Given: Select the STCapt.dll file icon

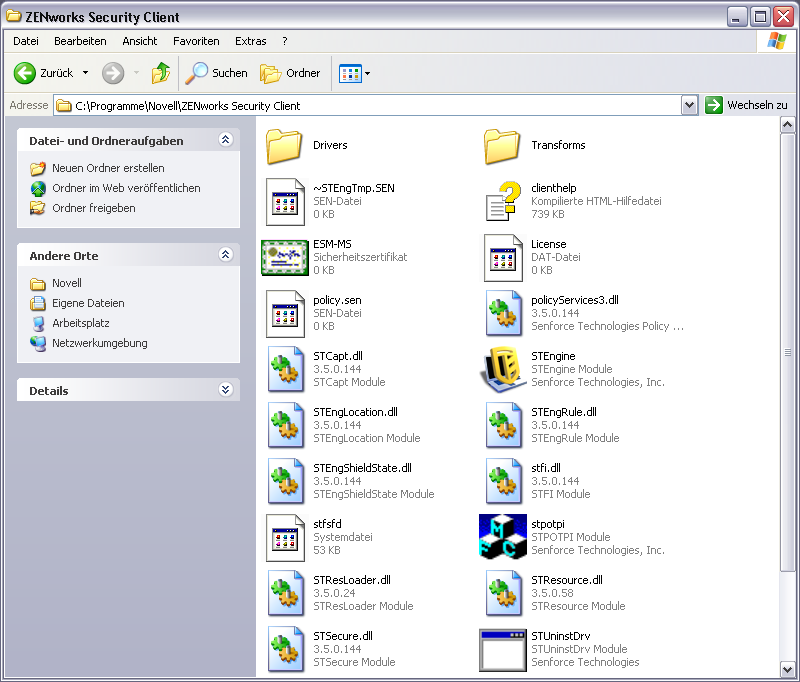Looking at the screenshot, I should point(285,369).
